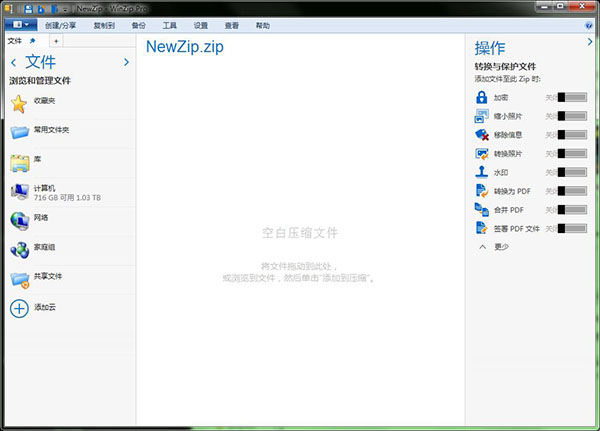600x431 pixels.
Task: Click the 添加云 label
Action: tap(45, 307)
